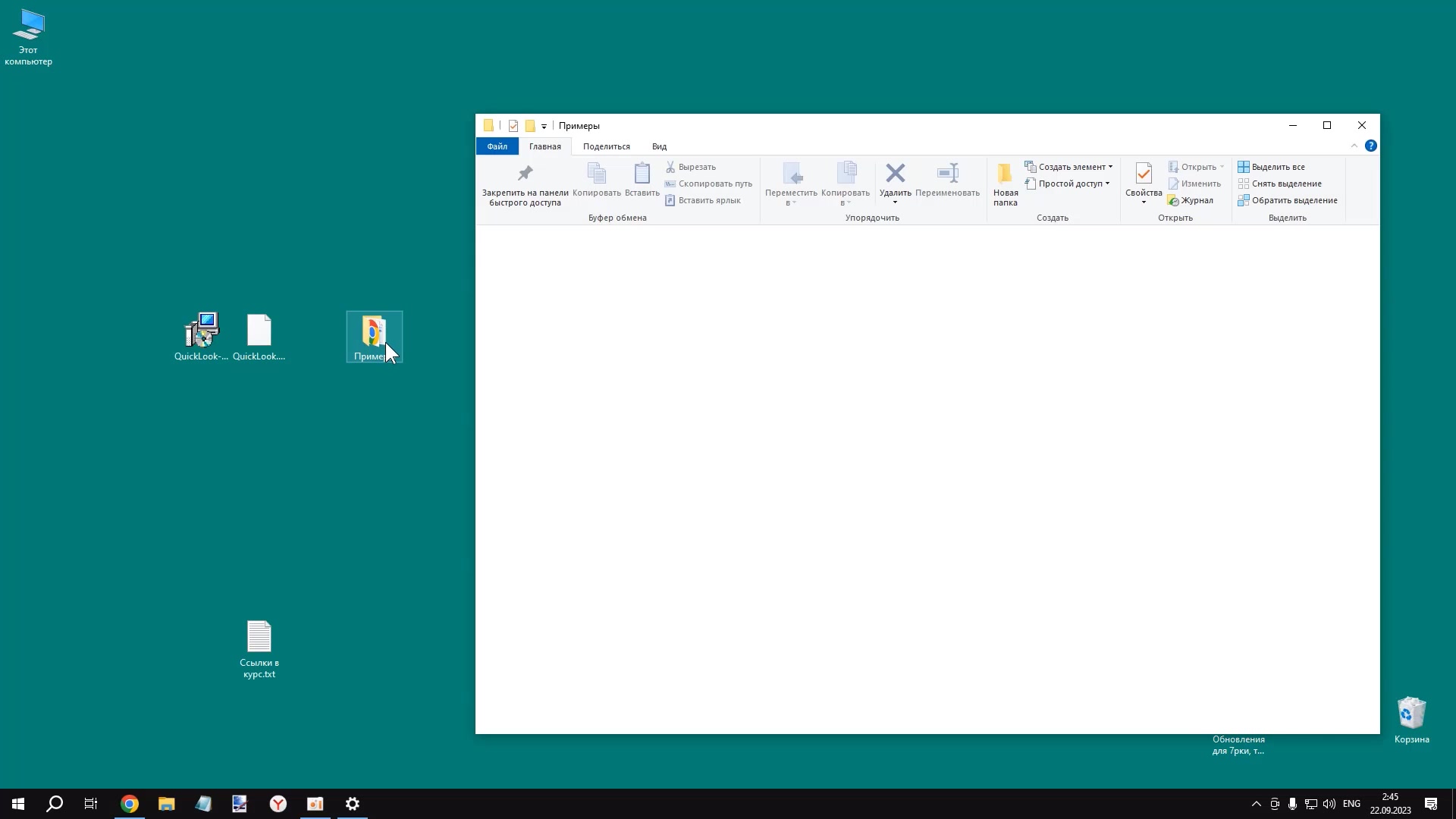Open the explorer help question mark icon

point(1371,146)
